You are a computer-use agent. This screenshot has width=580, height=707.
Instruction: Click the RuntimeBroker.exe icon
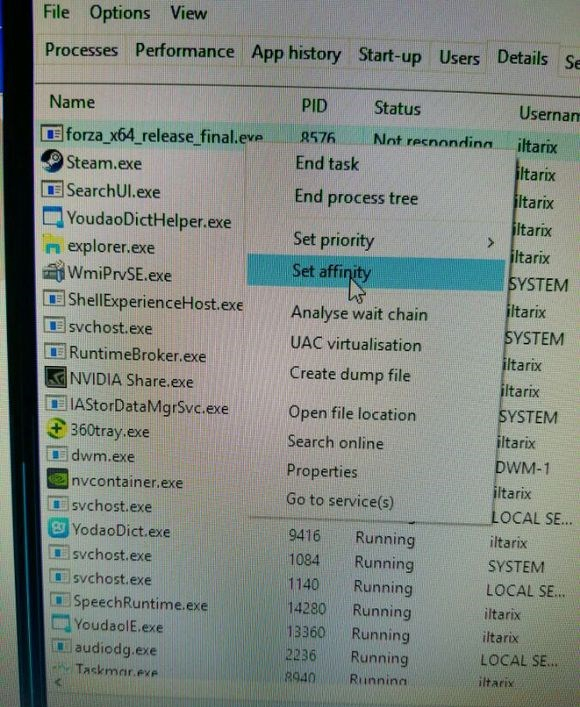pyautogui.click(x=55, y=351)
